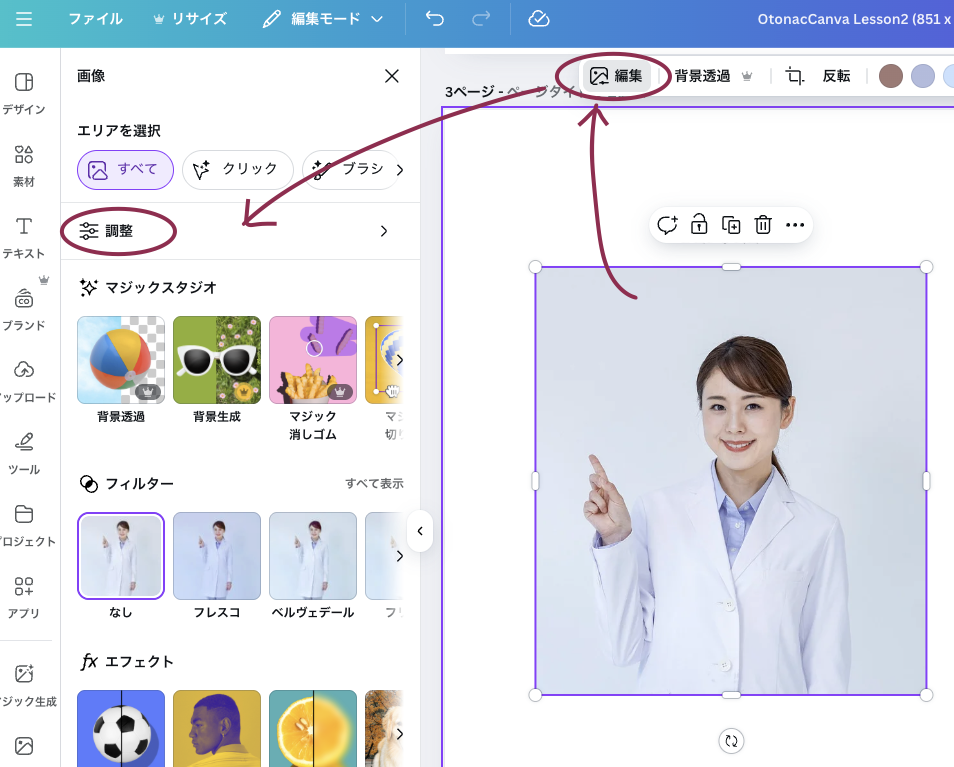Select the すべて area option
Image resolution: width=954 pixels, height=767 pixels.
click(125, 170)
